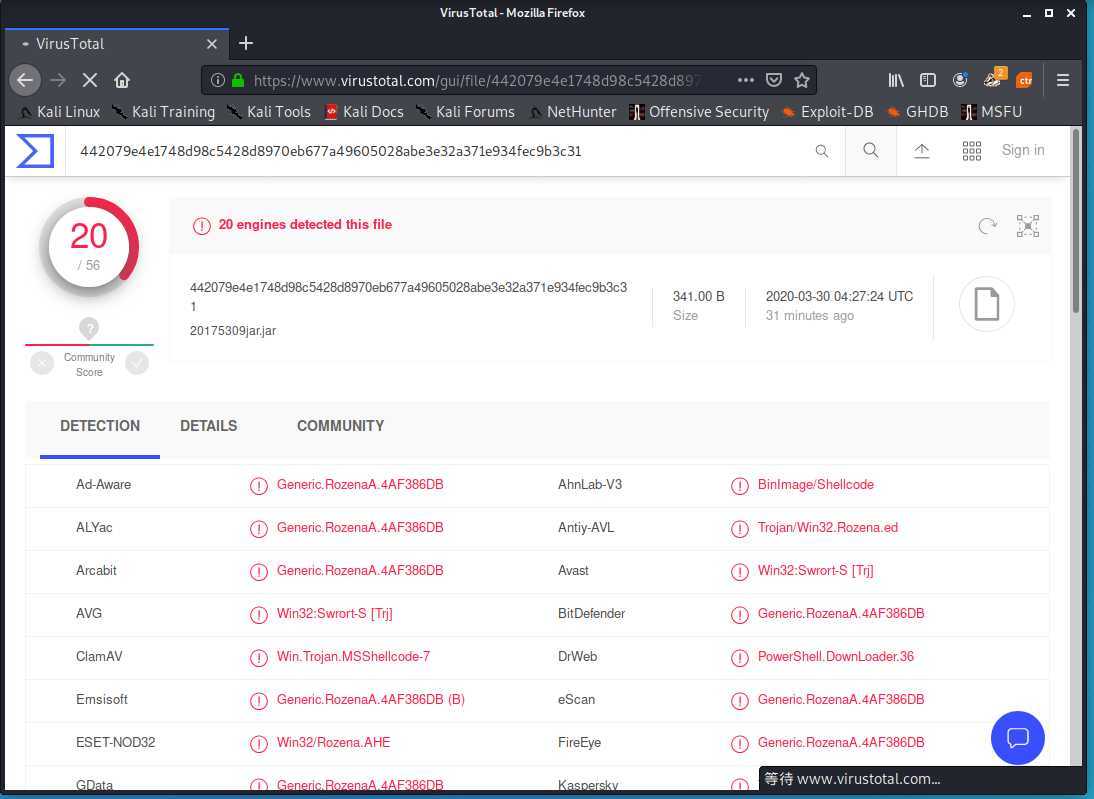This screenshot has height=799, width=1094.
Task: Click the Avast result Win32:Swrort-S [Trj]
Action: 816,571
